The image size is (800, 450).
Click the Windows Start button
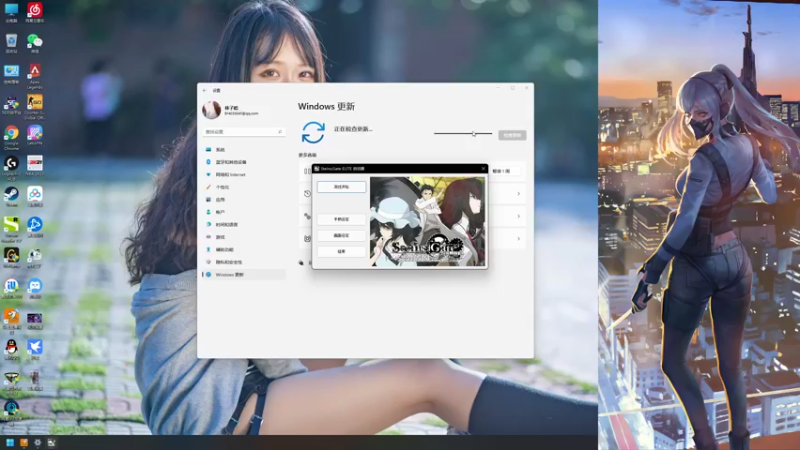point(10,442)
